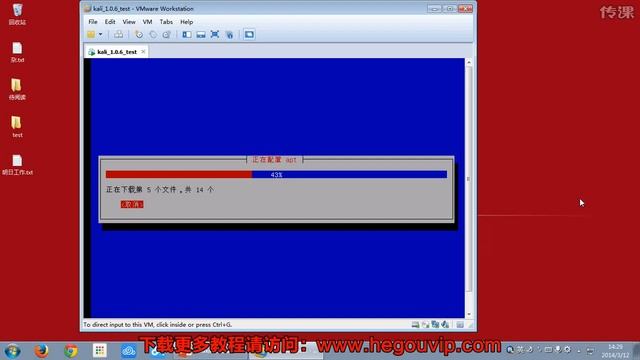Select the yellow folder above the test folder

tap(17, 89)
